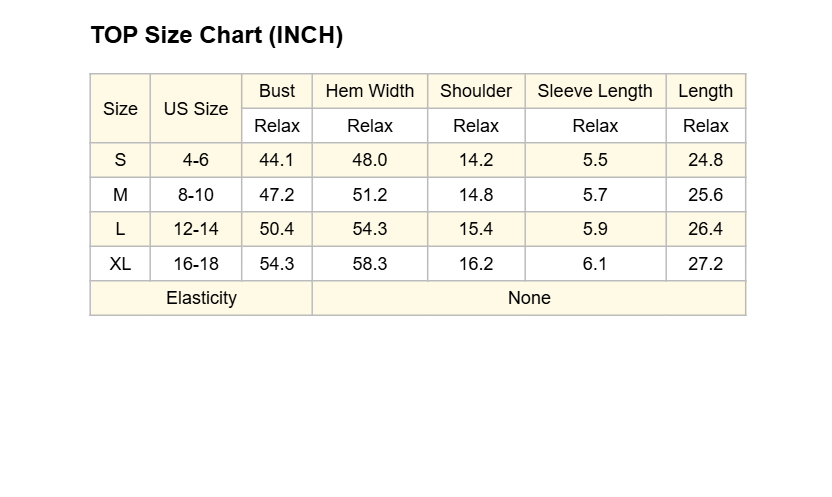This screenshot has width=832, height=497.
Task: Click the None elasticity value cell
Action: pyautogui.click(x=529, y=298)
